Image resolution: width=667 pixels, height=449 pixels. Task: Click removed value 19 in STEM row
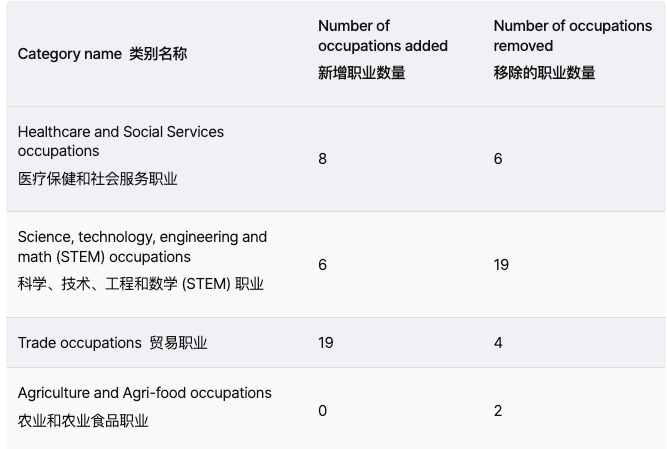click(501, 265)
